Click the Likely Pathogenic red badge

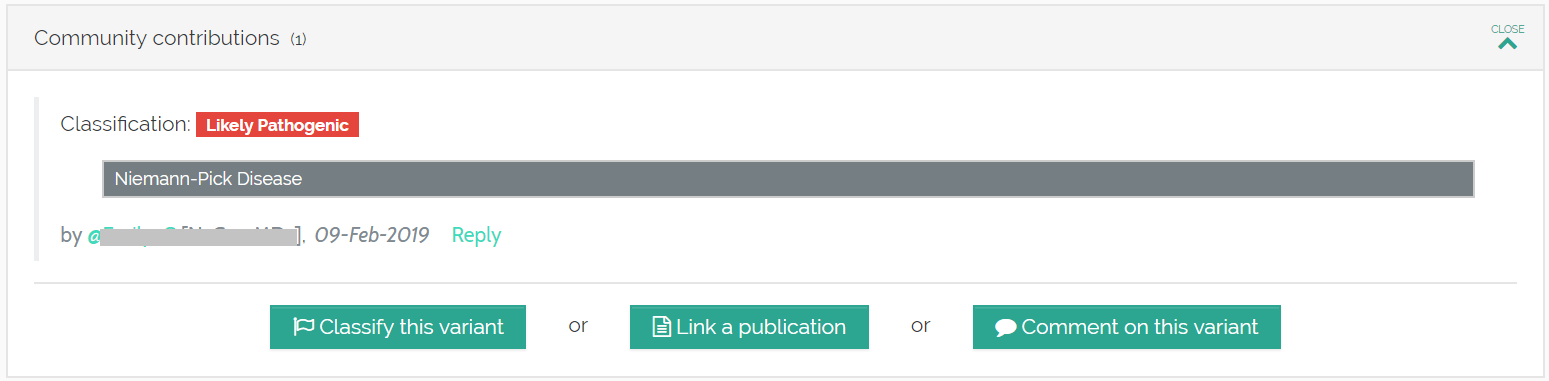coord(277,125)
